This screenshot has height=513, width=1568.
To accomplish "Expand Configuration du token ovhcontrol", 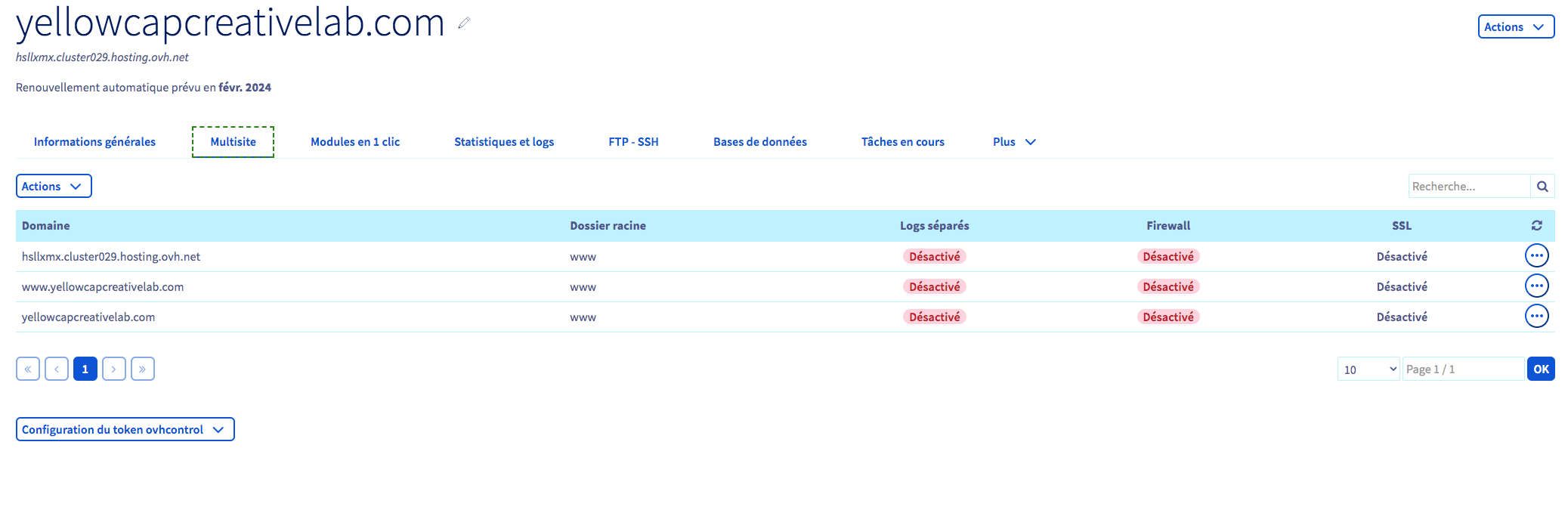I will pyautogui.click(x=125, y=429).
